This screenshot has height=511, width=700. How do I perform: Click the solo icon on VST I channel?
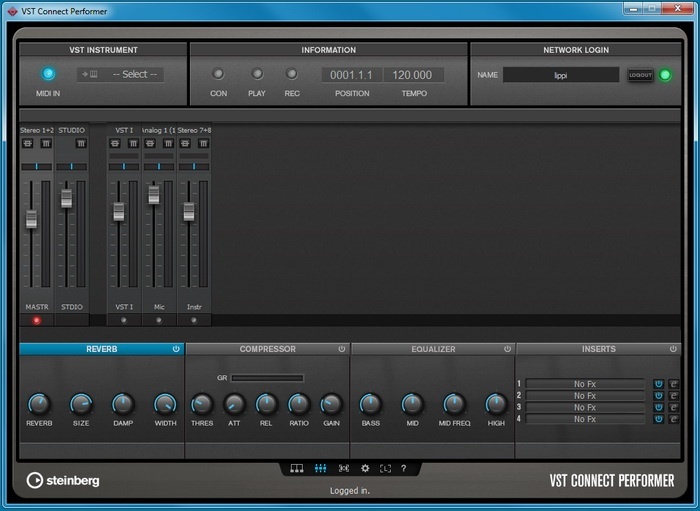pyautogui.click(x=115, y=143)
